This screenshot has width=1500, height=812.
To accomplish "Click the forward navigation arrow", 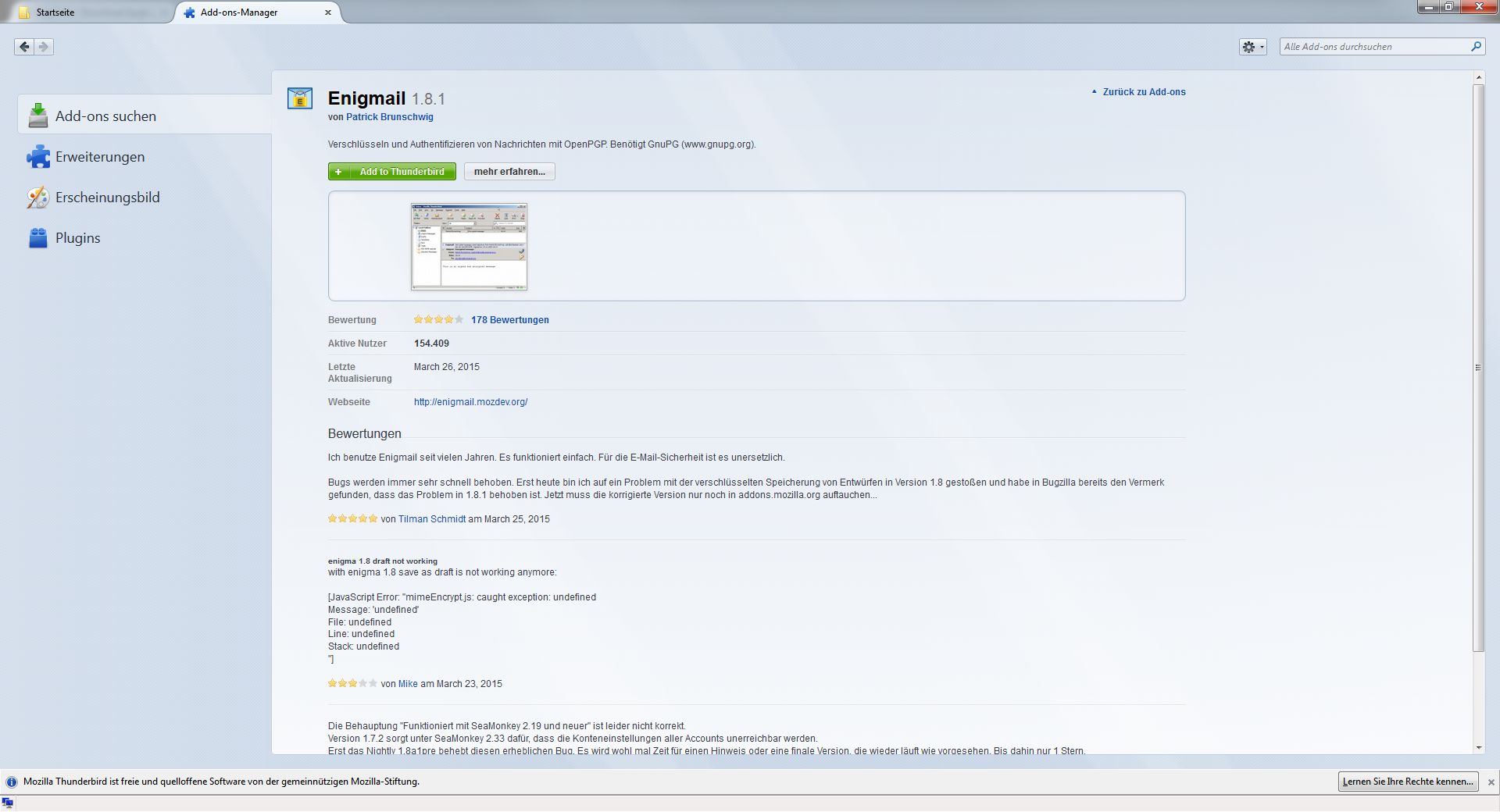I will point(44,47).
